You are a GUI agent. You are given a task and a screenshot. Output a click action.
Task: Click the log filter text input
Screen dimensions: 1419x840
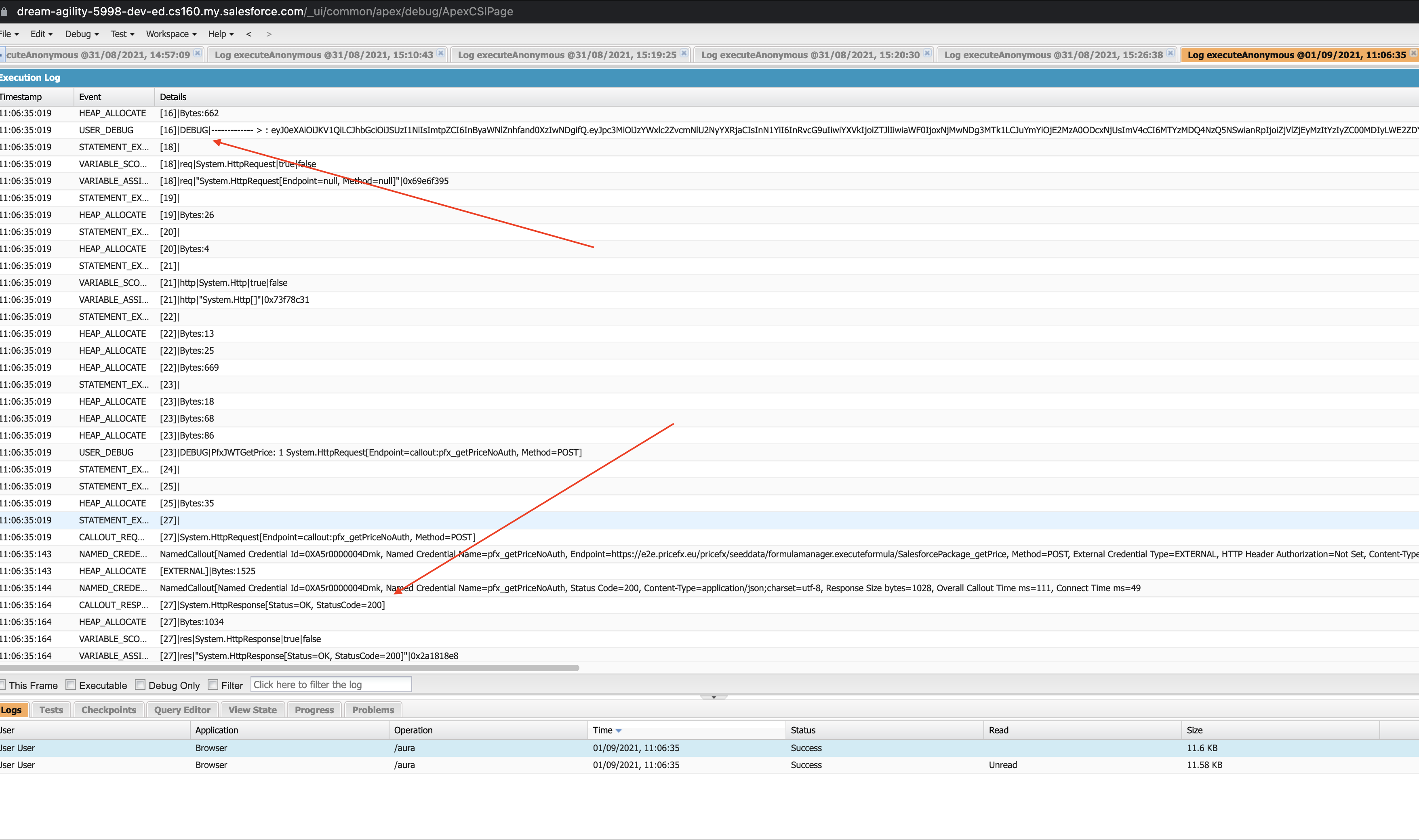(x=331, y=685)
